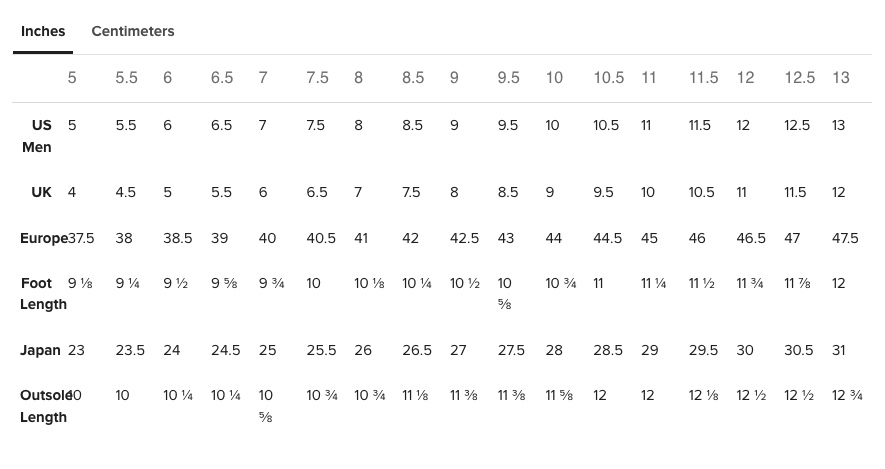885x469 pixels.
Task: Click the 7.5 size column header
Action: tap(317, 77)
